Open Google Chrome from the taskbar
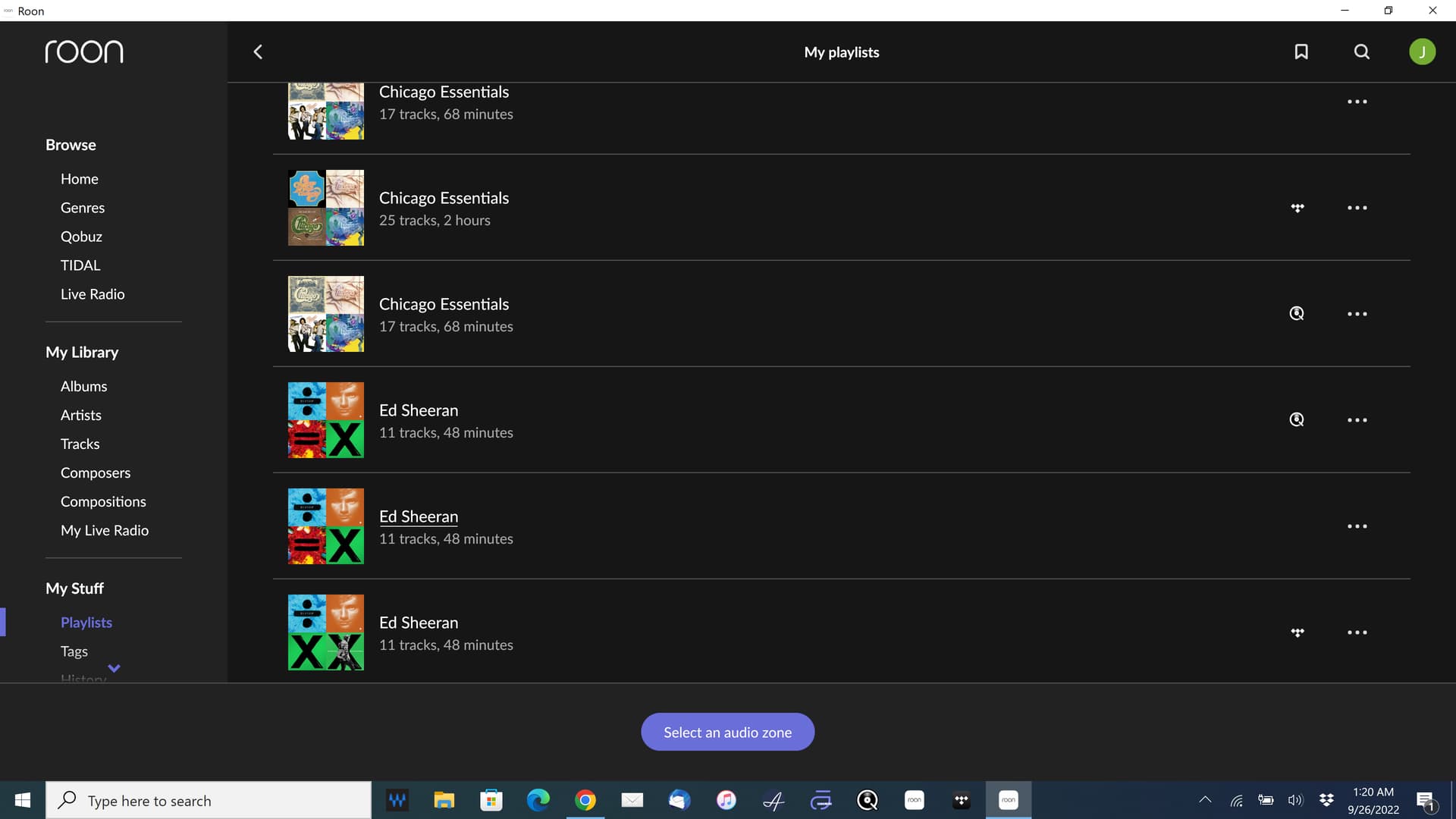Screen dimensions: 1456x819 585,800
